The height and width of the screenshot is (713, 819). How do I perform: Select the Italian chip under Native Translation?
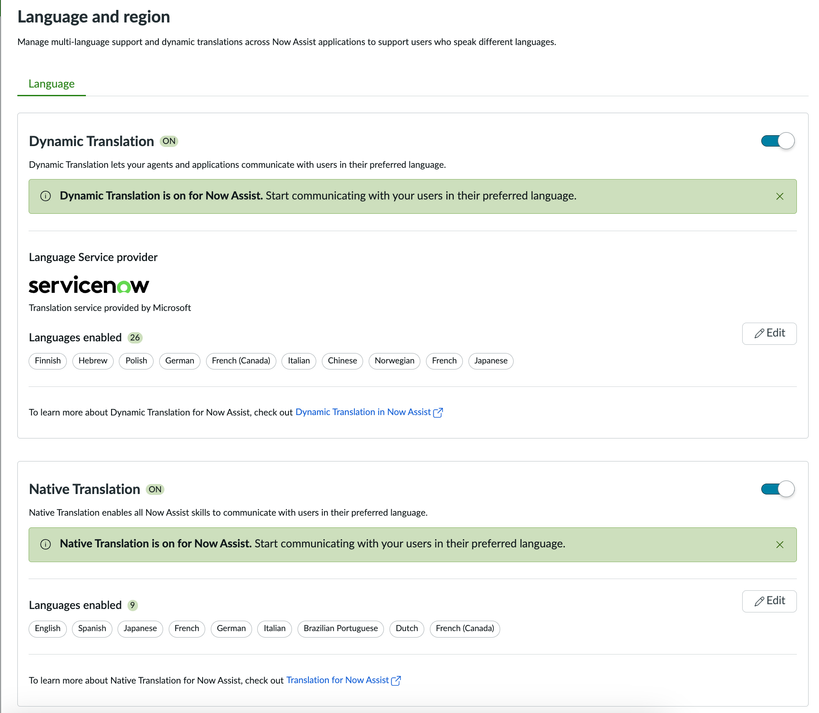[275, 628]
